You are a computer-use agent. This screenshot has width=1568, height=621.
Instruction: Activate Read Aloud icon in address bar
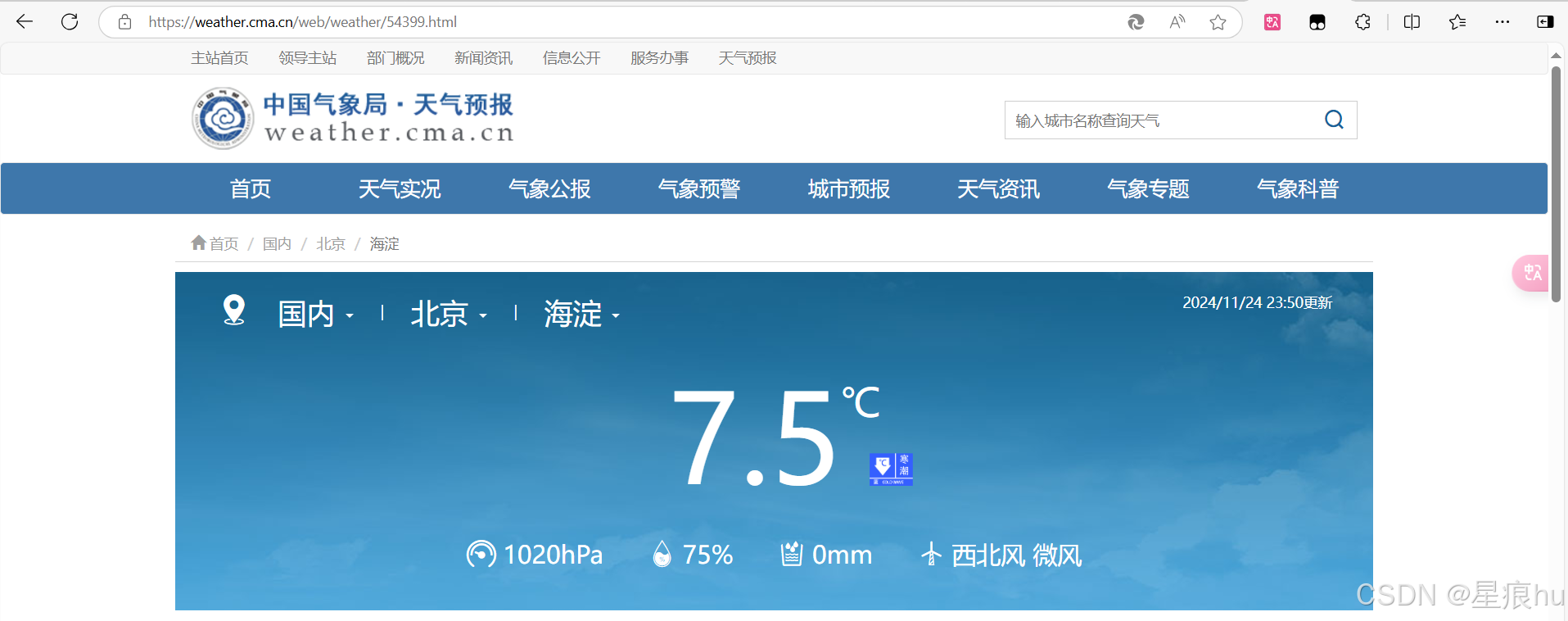coord(1177,22)
